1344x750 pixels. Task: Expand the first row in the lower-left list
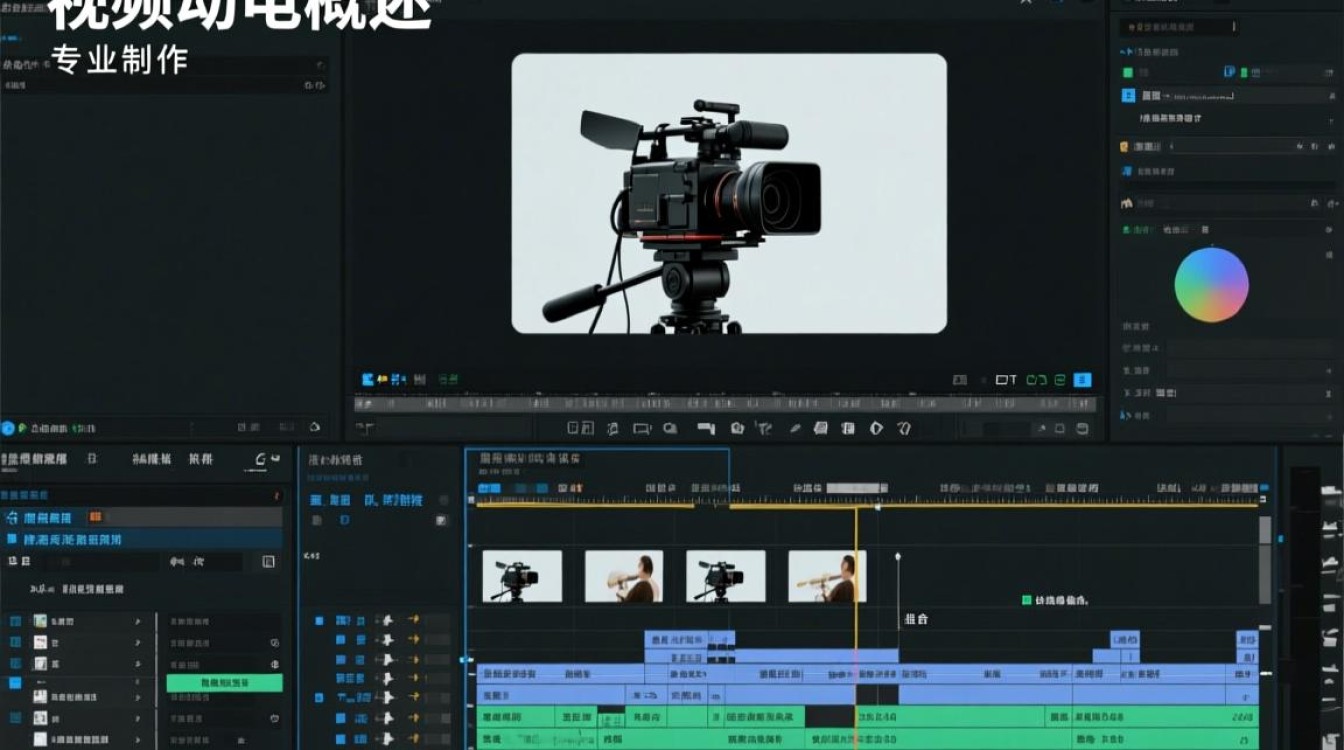pyautogui.click(x=137, y=621)
